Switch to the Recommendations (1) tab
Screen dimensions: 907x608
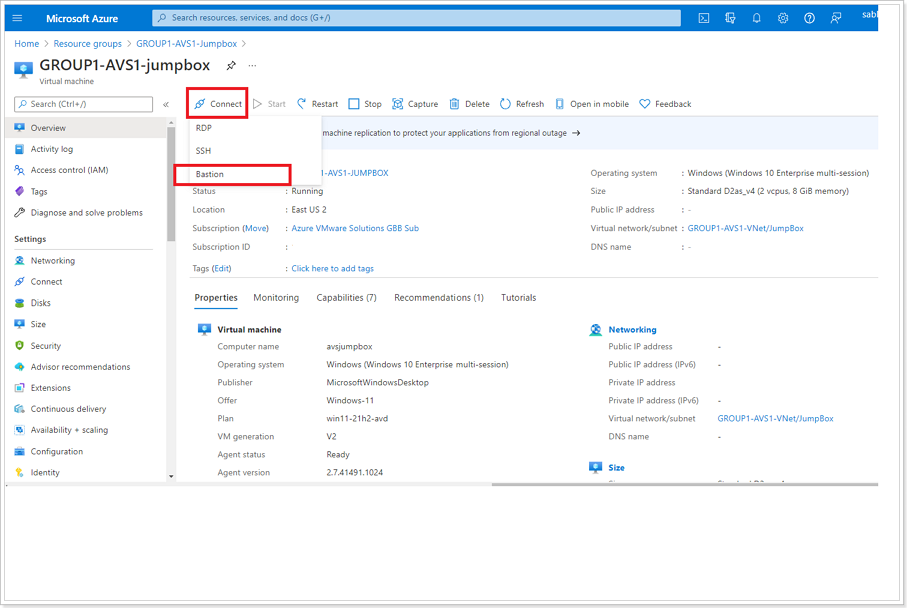pyautogui.click(x=438, y=298)
